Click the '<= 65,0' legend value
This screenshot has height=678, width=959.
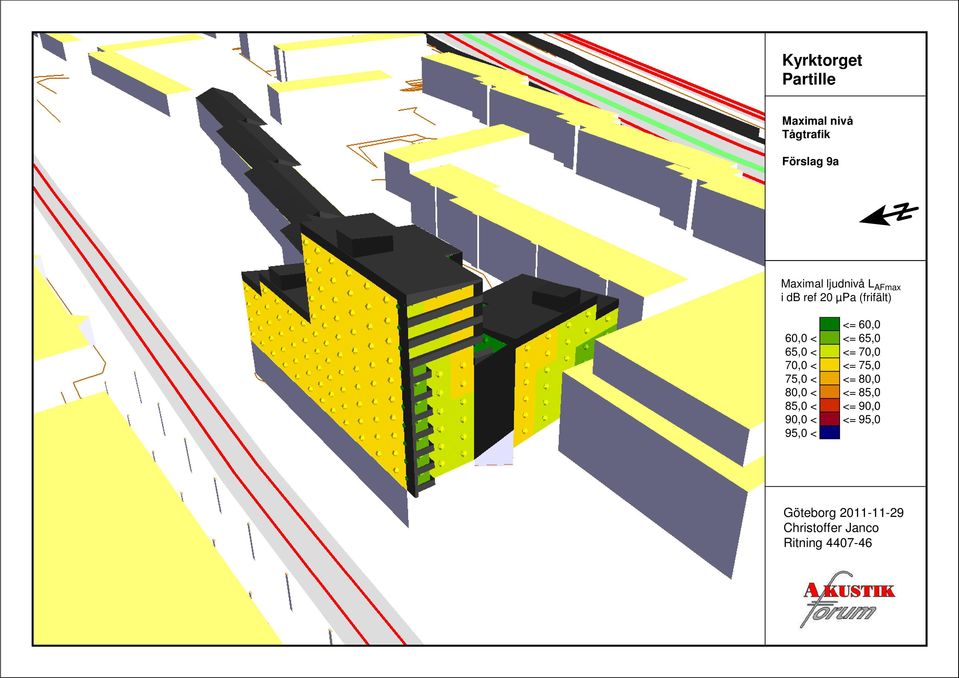862,338
